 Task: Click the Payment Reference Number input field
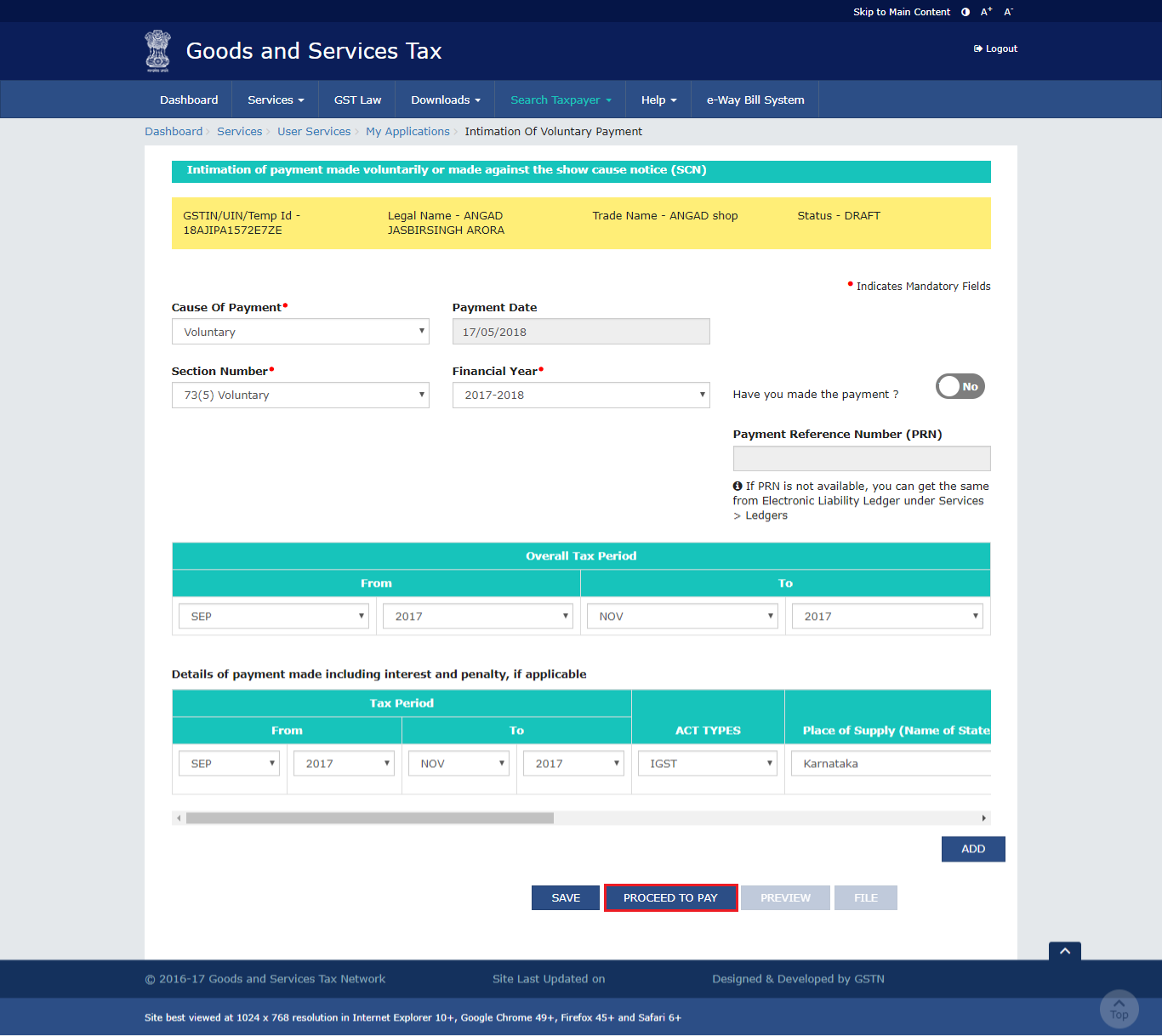click(861, 458)
